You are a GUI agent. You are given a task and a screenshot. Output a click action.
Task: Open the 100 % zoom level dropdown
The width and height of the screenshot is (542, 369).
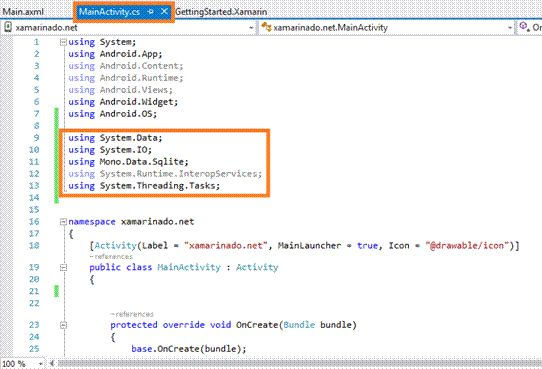40,364
